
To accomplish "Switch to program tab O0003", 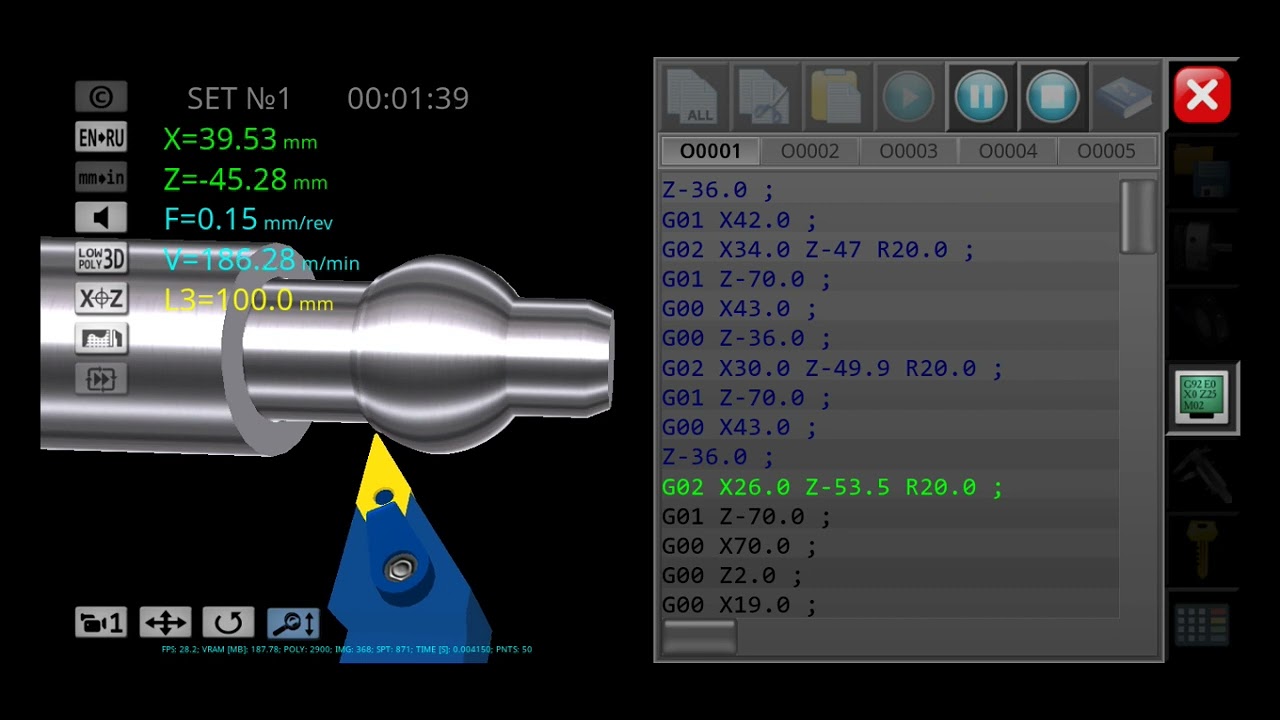I will tap(908, 151).
